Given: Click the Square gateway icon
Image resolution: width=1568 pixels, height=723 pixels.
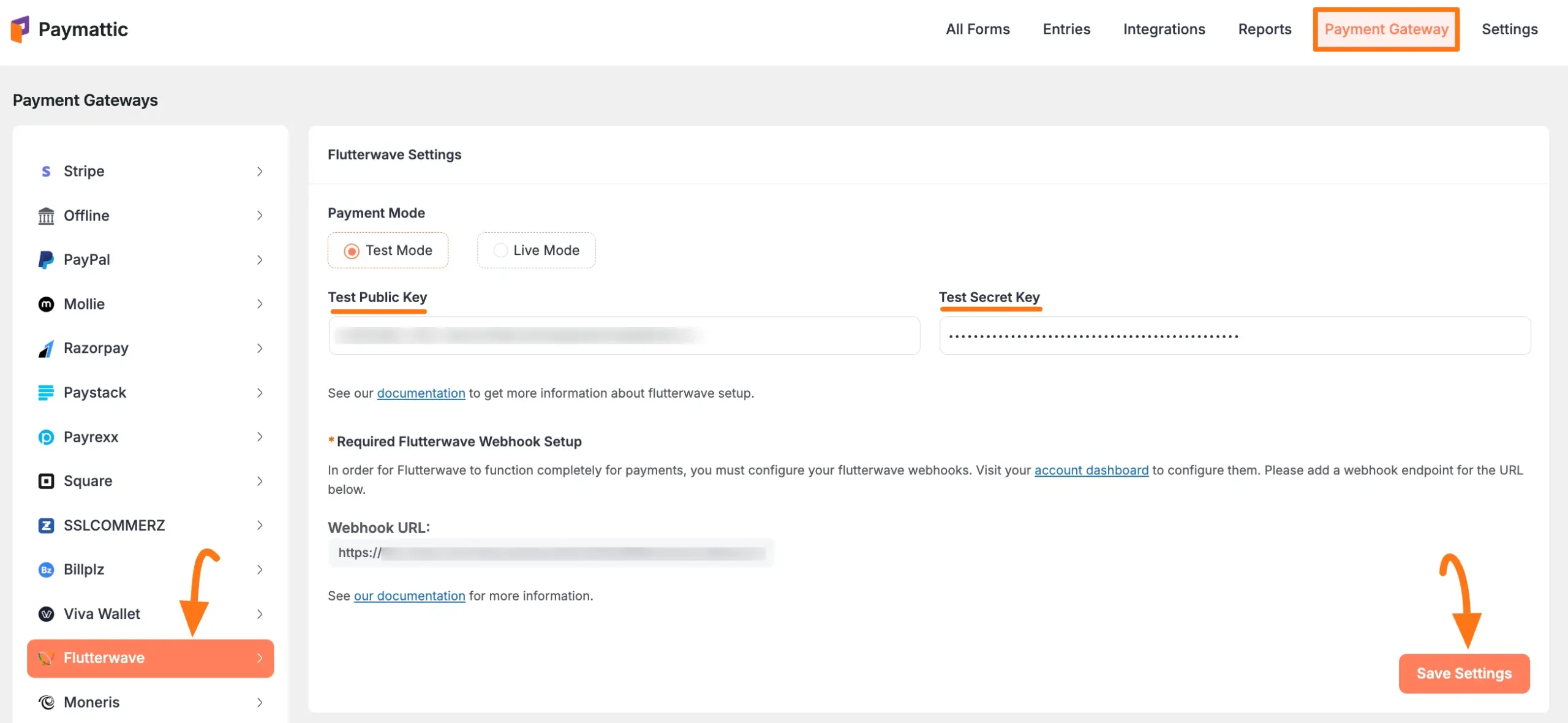Looking at the screenshot, I should pyautogui.click(x=46, y=480).
